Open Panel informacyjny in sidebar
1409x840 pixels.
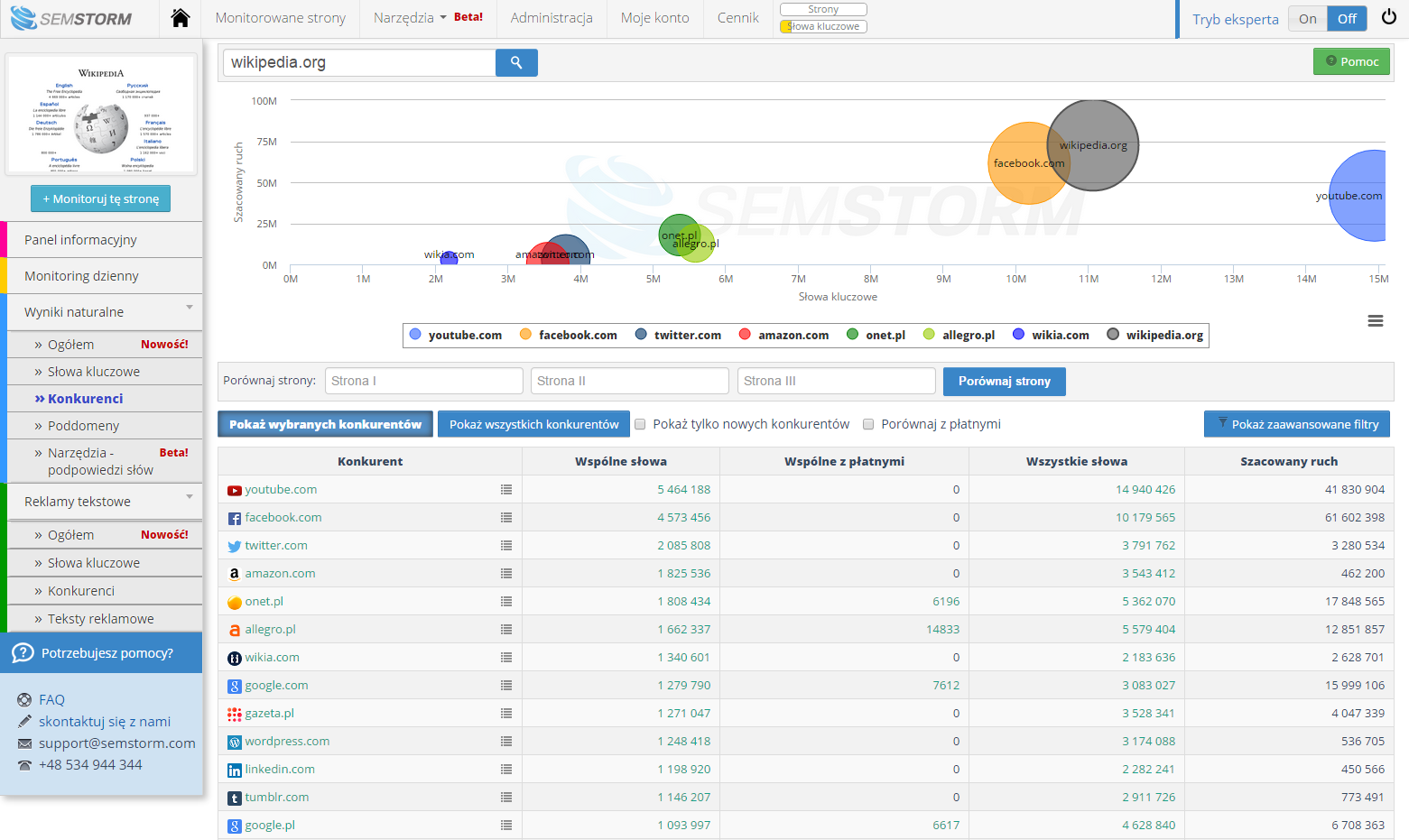[x=105, y=240]
